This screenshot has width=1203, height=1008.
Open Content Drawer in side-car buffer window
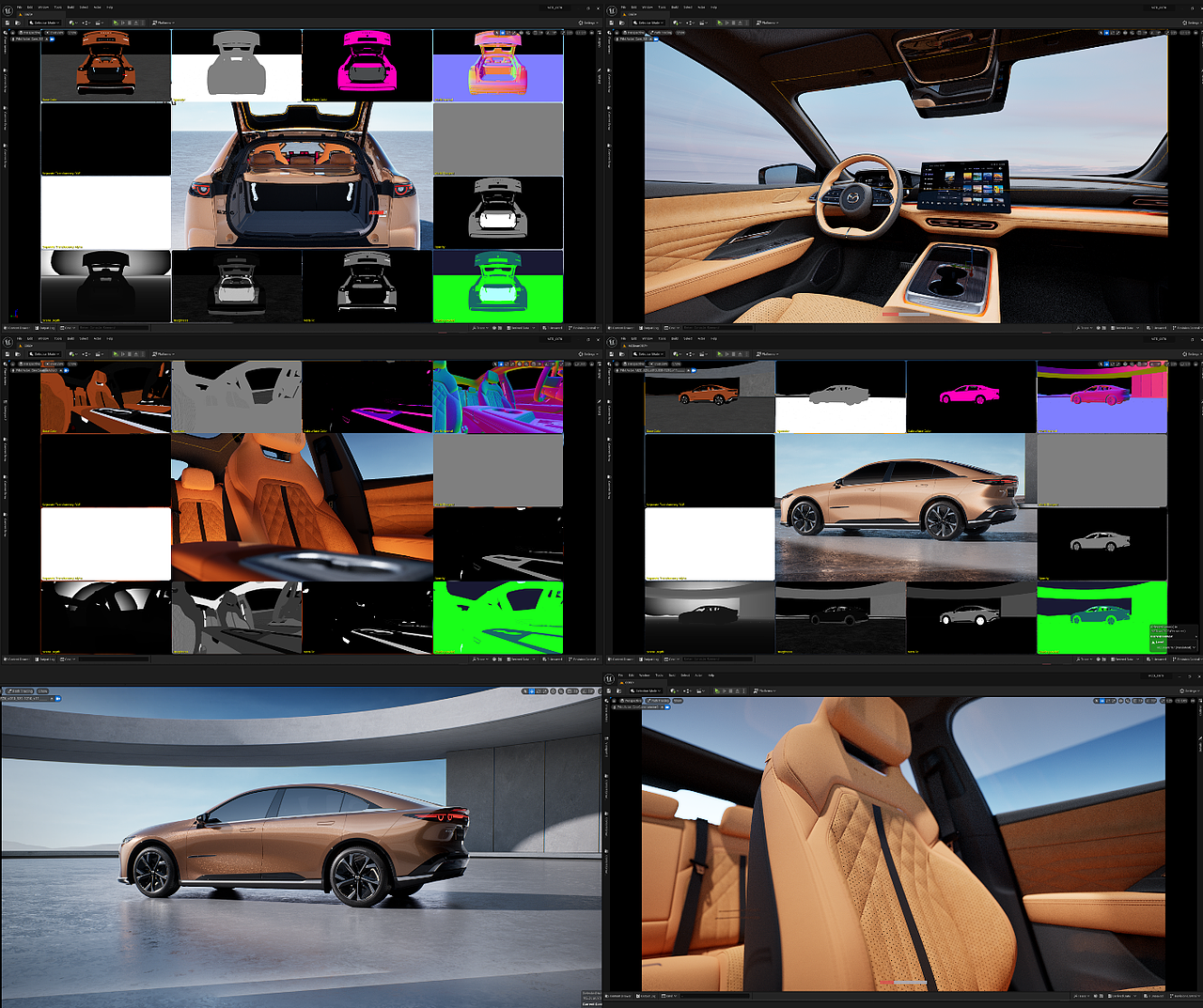click(621, 659)
